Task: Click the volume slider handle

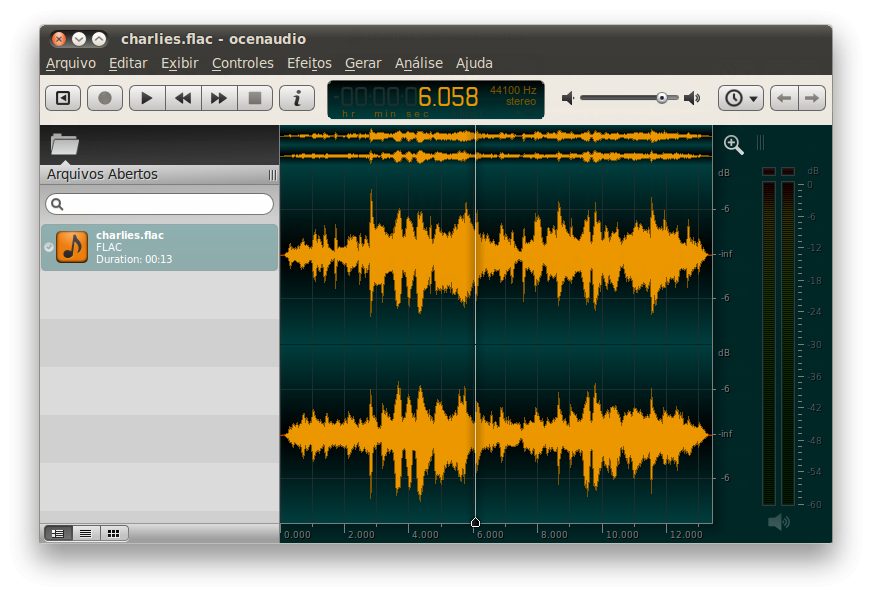Action: pos(662,98)
